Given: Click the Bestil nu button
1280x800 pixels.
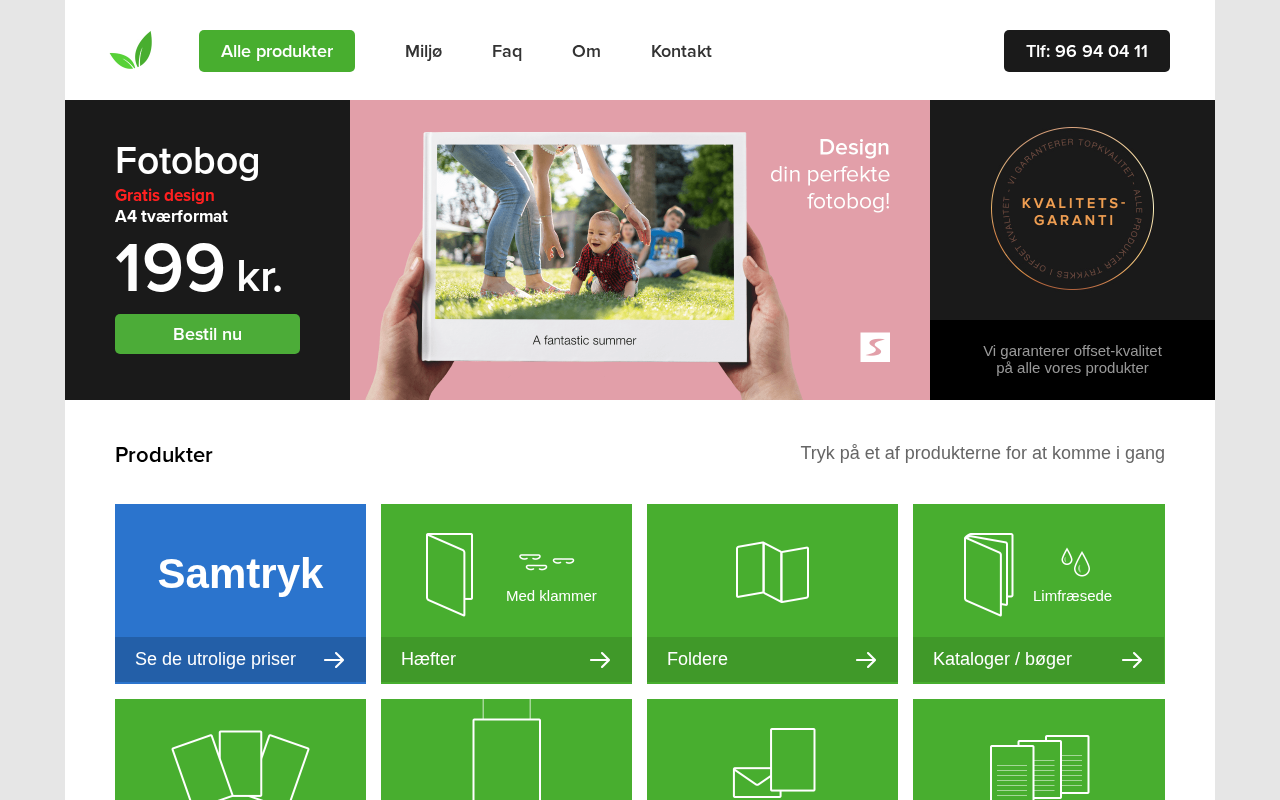Looking at the screenshot, I should [x=207, y=334].
